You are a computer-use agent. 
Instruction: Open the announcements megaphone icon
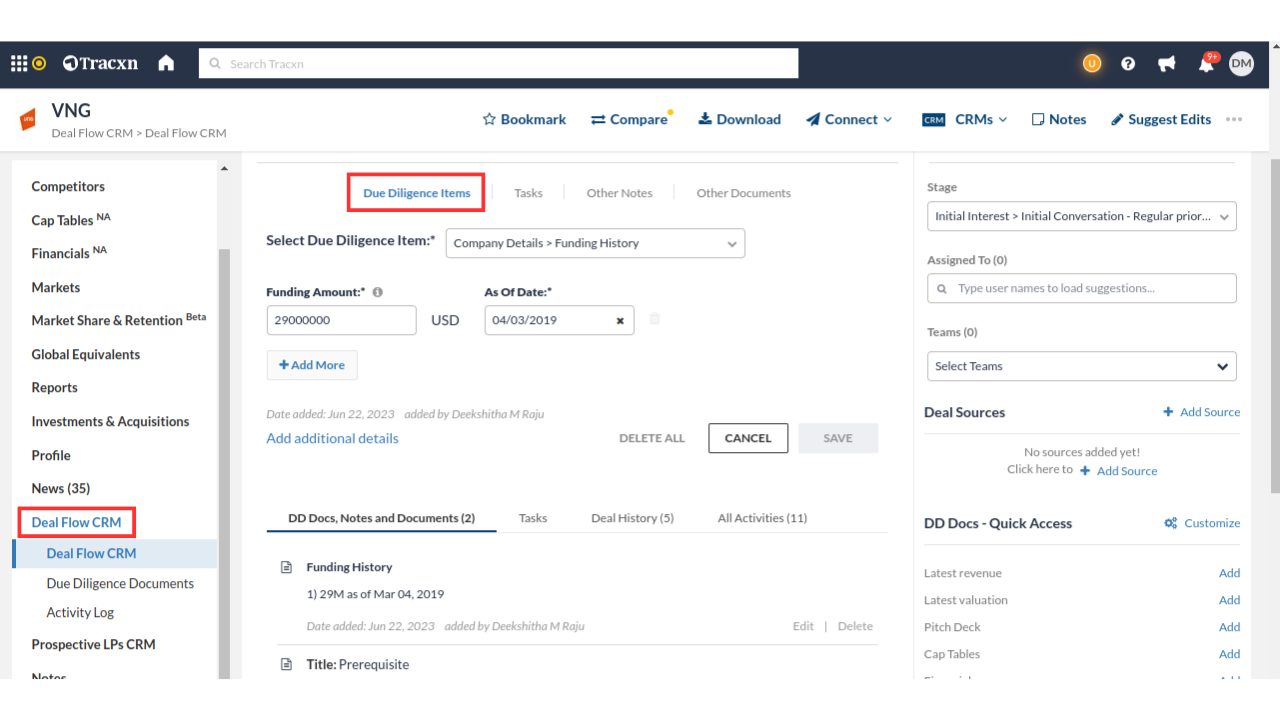coord(1166,63)
